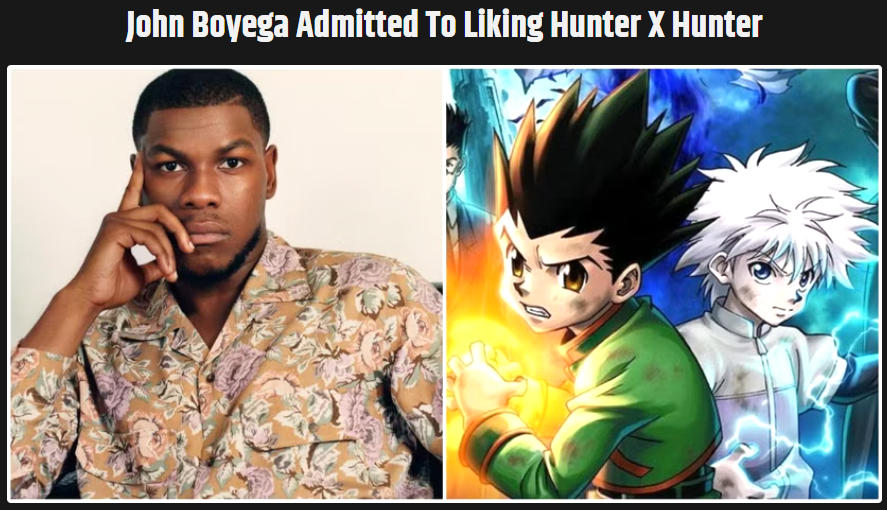This screenshot has height=510, width=887.
Task: Click the fluffy white hair in the artwork
Action: [775, 204]
